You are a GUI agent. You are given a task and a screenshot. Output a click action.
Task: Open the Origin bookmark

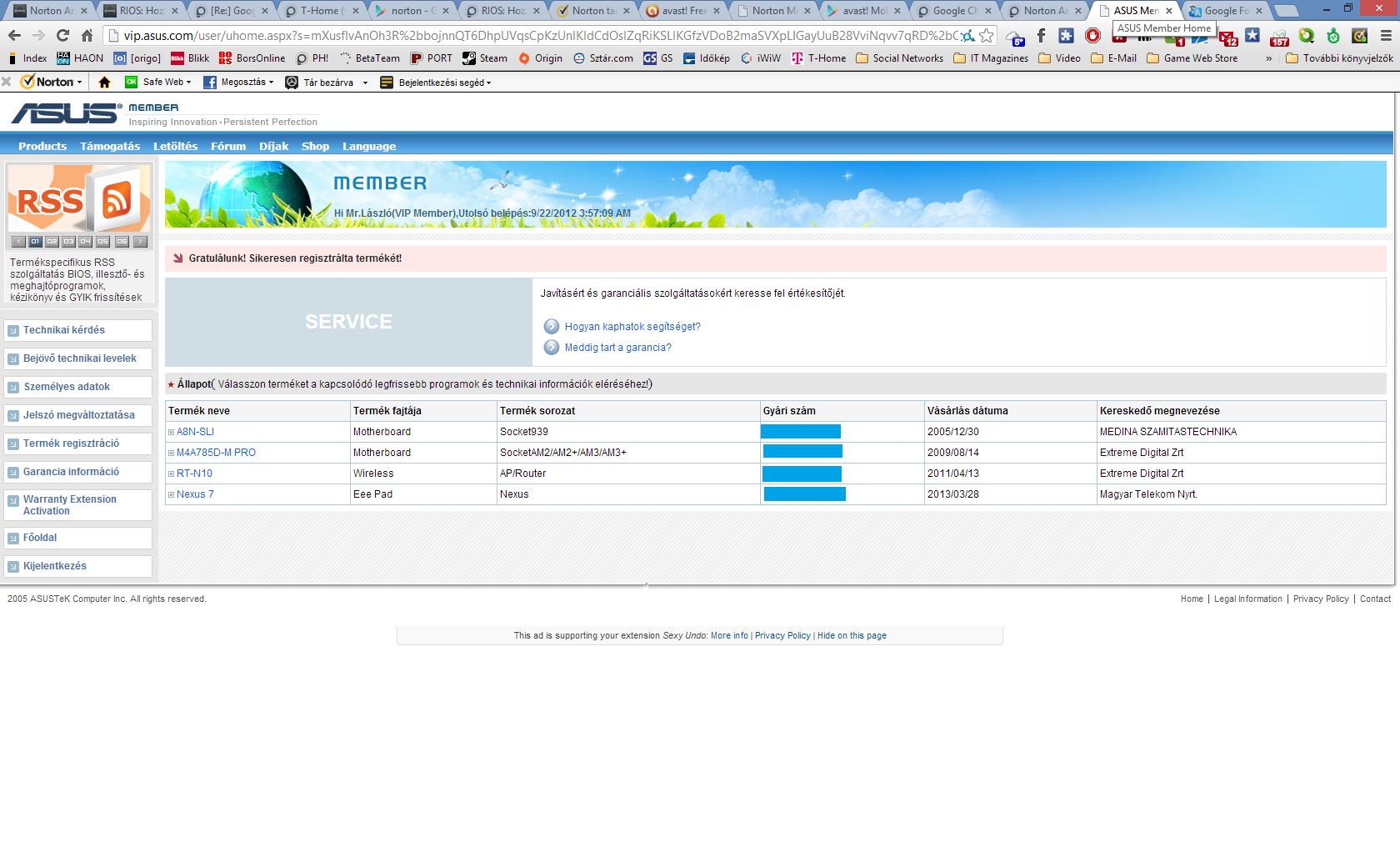[540, 58]
